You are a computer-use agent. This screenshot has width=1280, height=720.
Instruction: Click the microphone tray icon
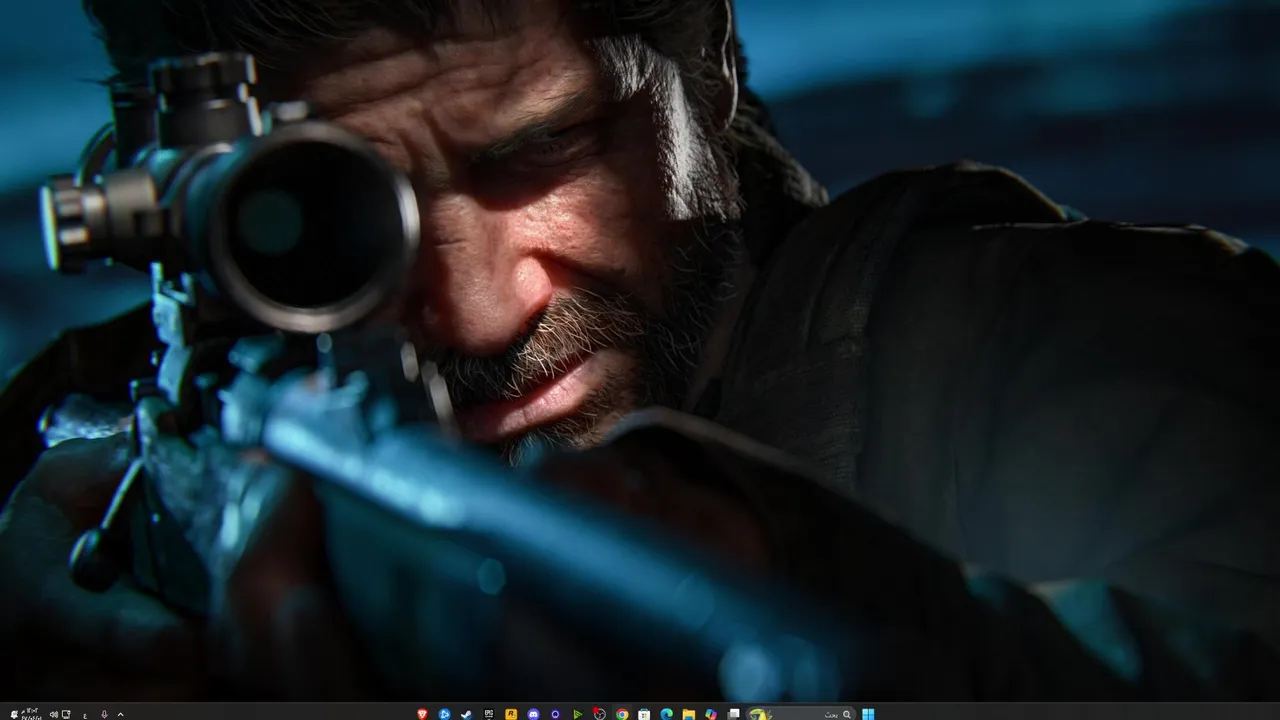(104, 715)
